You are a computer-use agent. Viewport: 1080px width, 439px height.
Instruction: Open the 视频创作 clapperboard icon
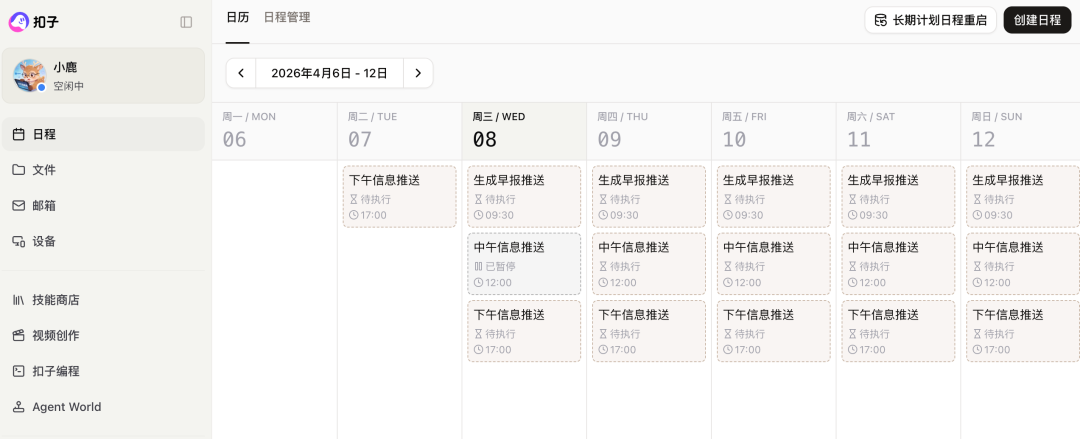tap(19, 336)
